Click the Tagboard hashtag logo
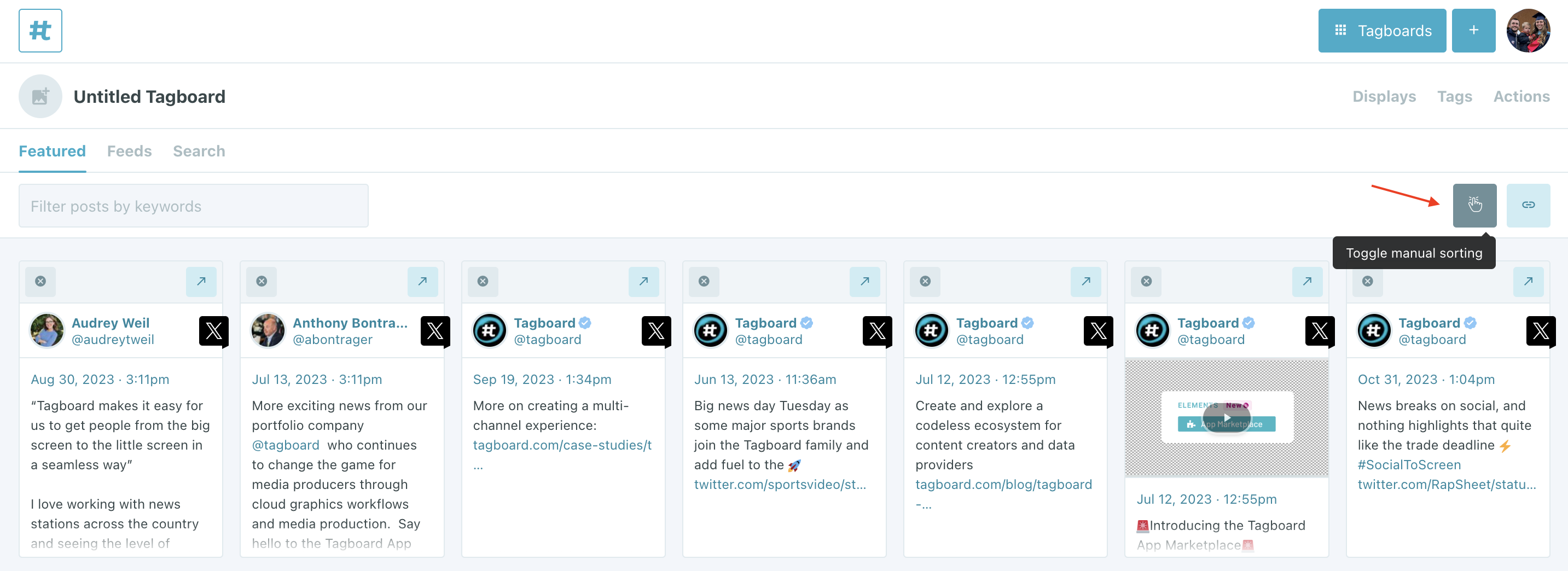This screenshot has height=571, width=1568. click(x=40, y=31)
